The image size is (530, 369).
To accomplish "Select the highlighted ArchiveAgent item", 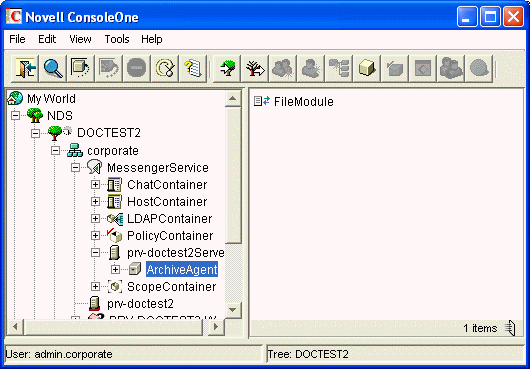I will coord(182,269).
